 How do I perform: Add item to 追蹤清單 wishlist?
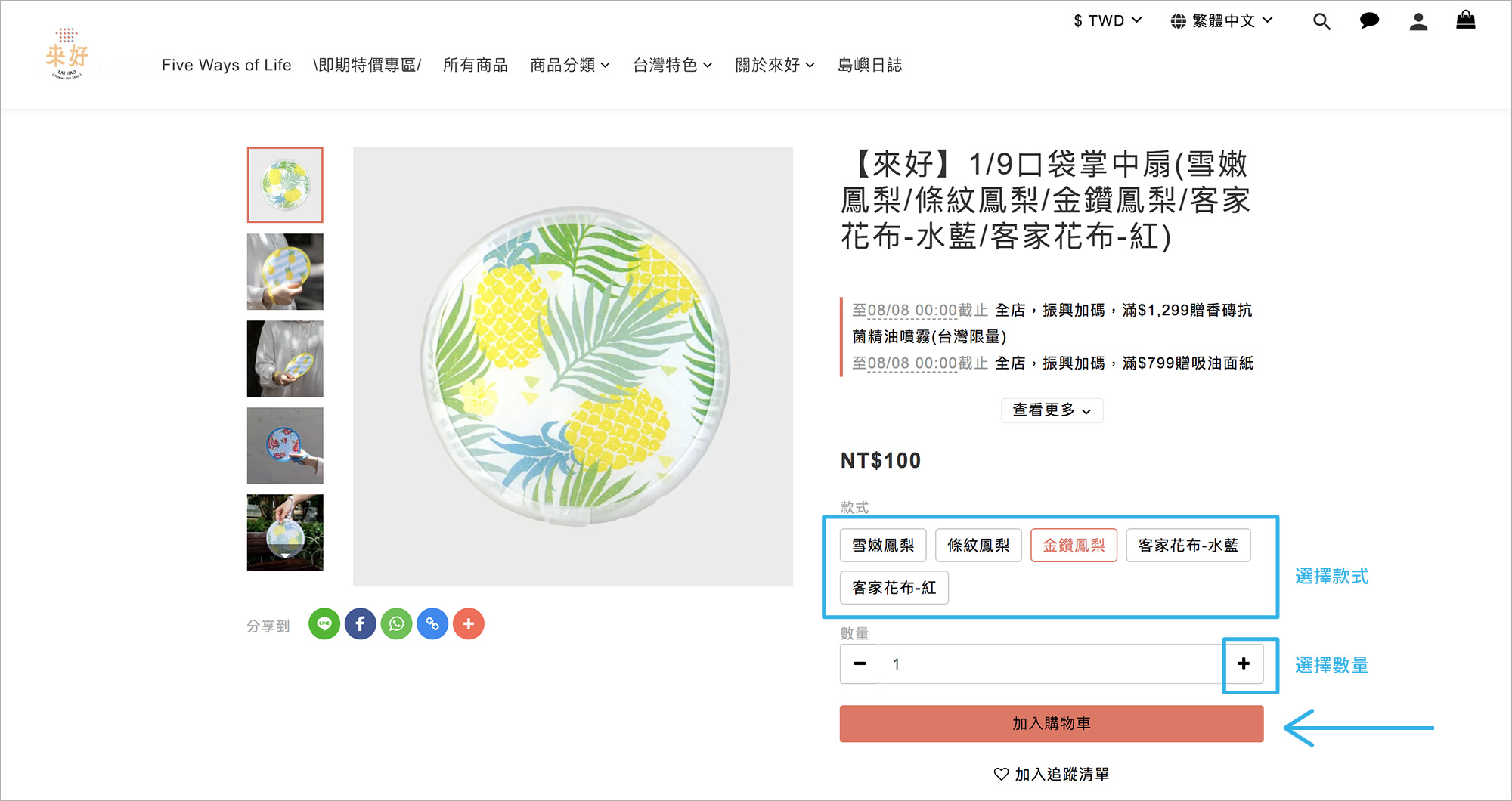pyautogui.click(x=1051, y=775)
